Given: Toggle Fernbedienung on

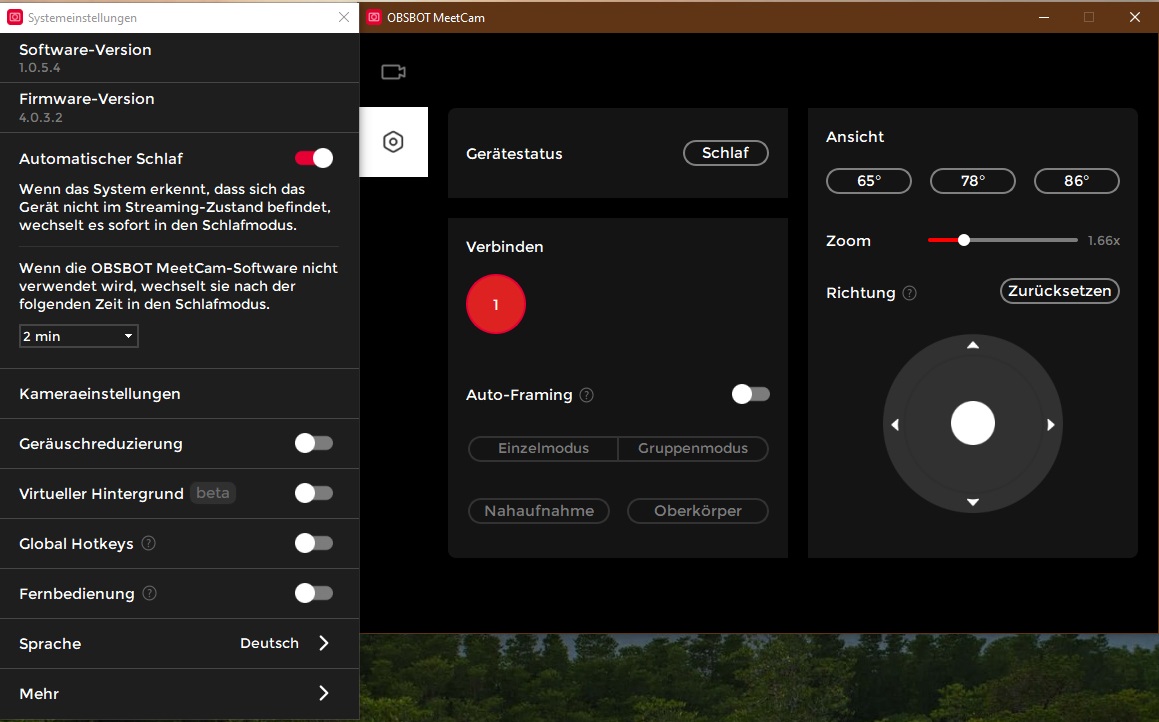Looking at the screenshot, I should coord(314,593).
